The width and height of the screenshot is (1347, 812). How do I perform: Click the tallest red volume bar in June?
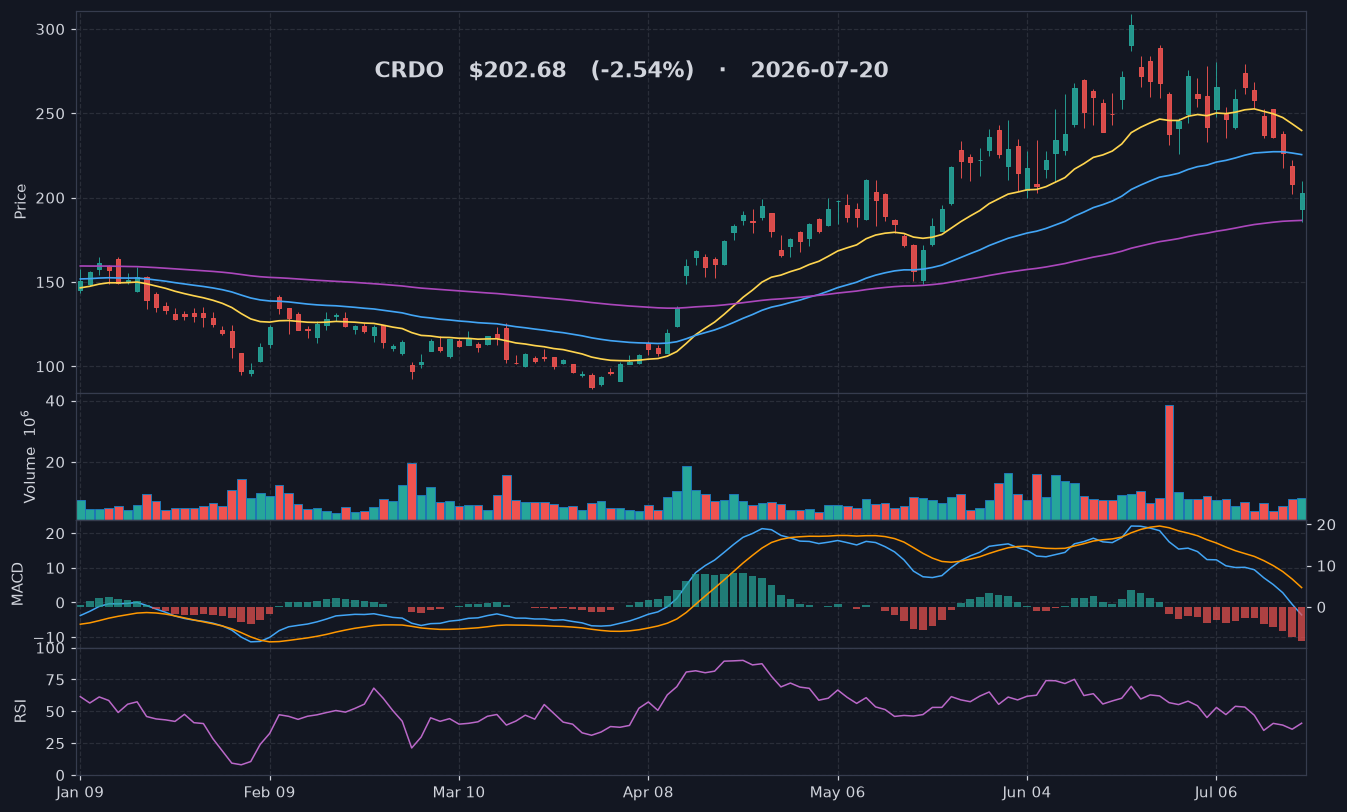tap(1169, 462)
